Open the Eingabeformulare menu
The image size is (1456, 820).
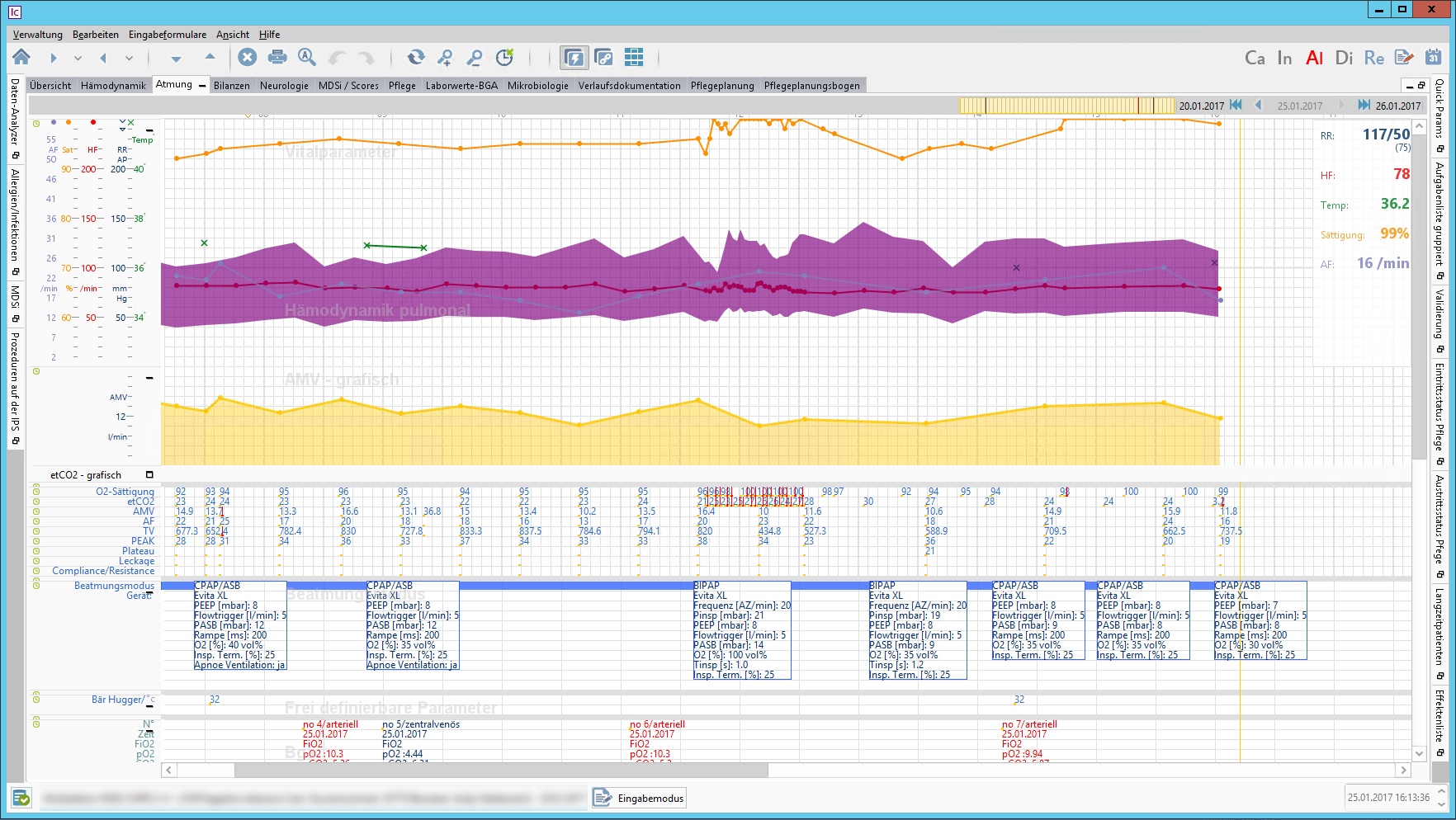(168, 35)
